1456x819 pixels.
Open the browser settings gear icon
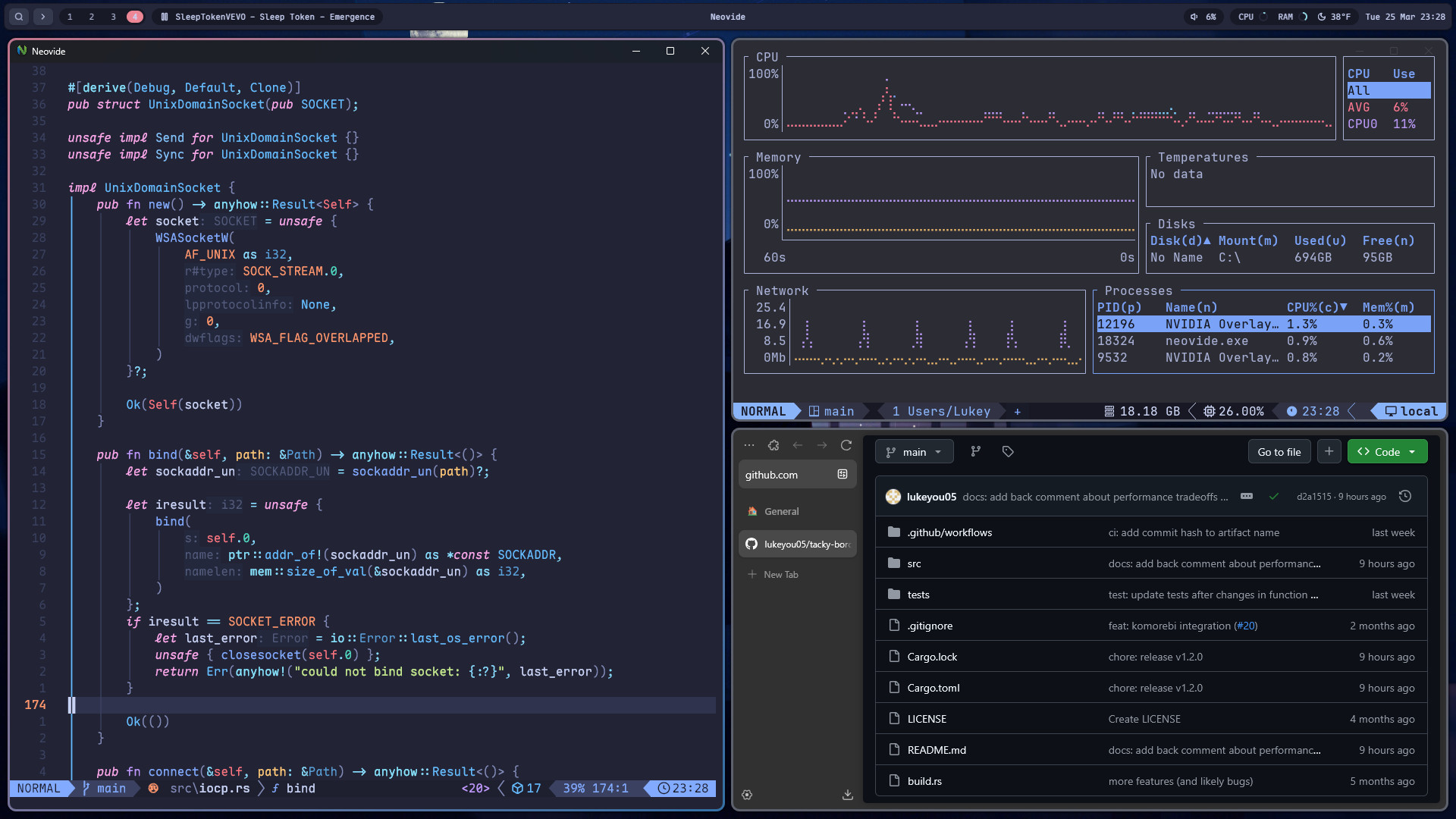coord(747,795)
